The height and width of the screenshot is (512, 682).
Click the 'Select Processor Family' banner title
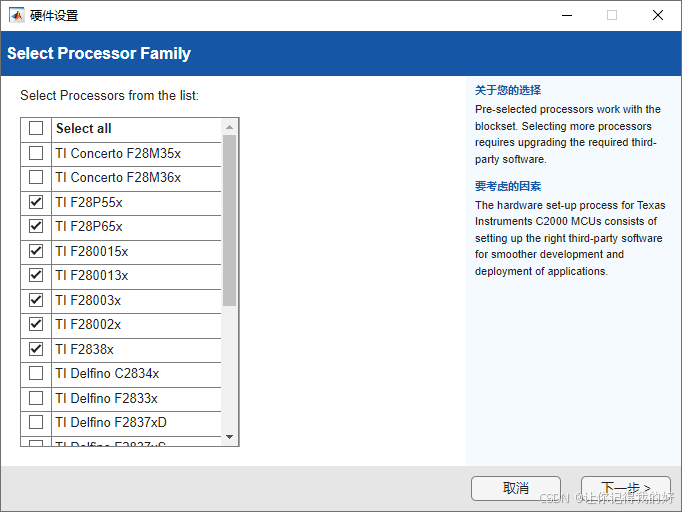coord(99,54)
